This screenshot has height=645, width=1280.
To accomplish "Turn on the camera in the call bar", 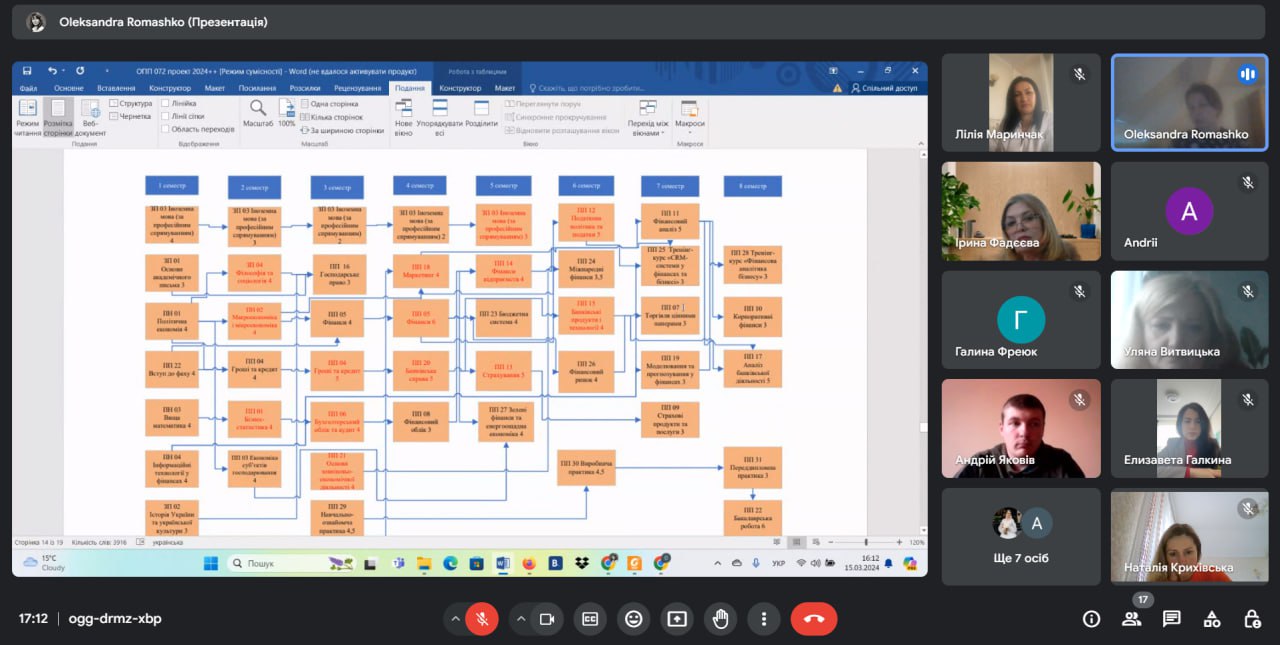I will click(x=546, y=619).
